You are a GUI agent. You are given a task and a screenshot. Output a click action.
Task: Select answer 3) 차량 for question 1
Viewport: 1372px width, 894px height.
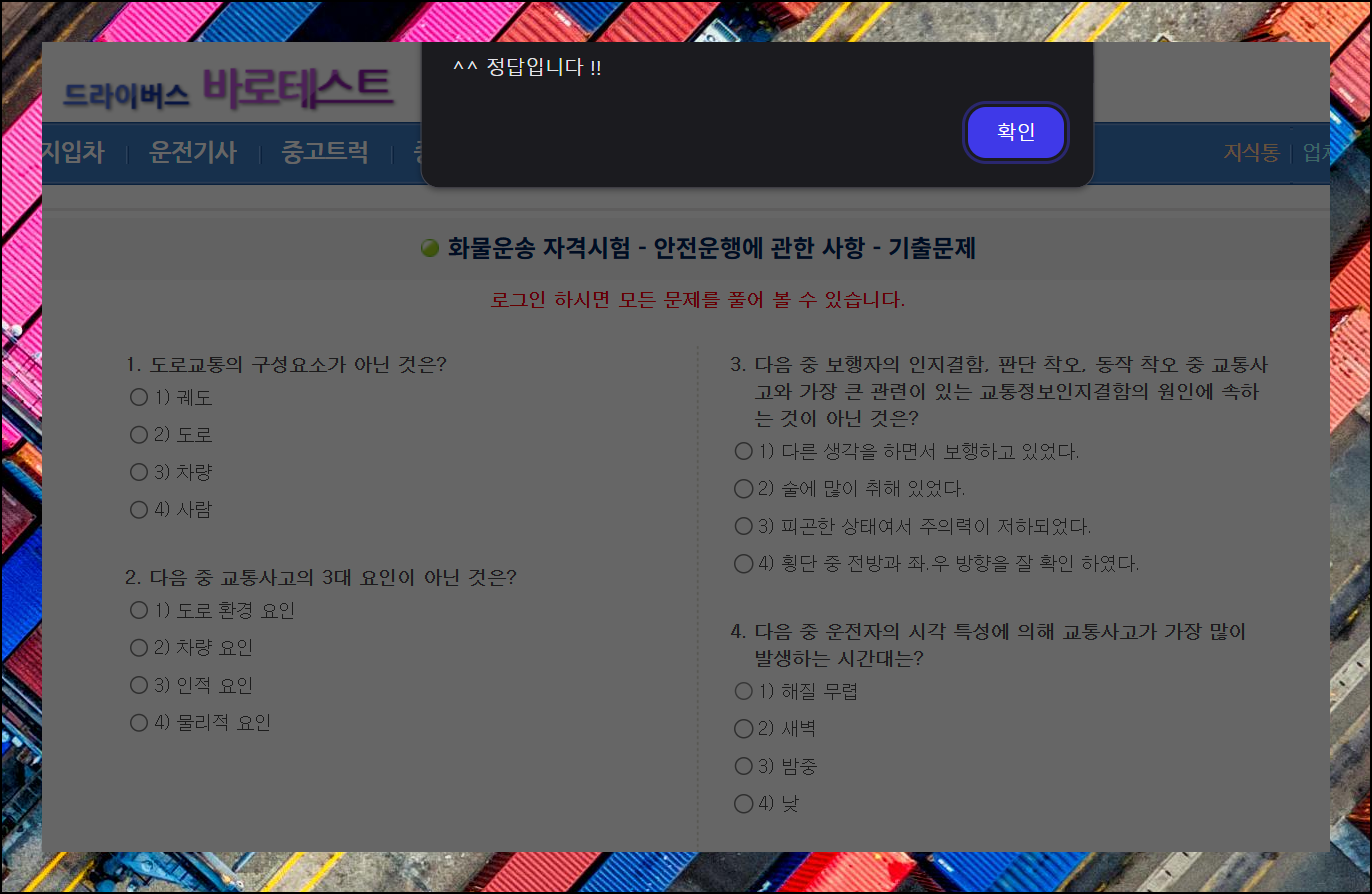click(x=139, y=472)
